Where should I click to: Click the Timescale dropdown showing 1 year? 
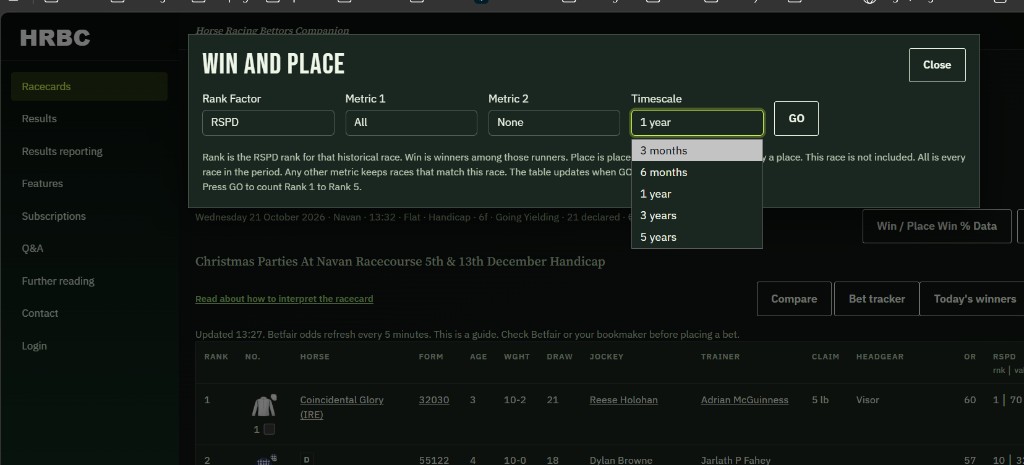tap(697, 123)
